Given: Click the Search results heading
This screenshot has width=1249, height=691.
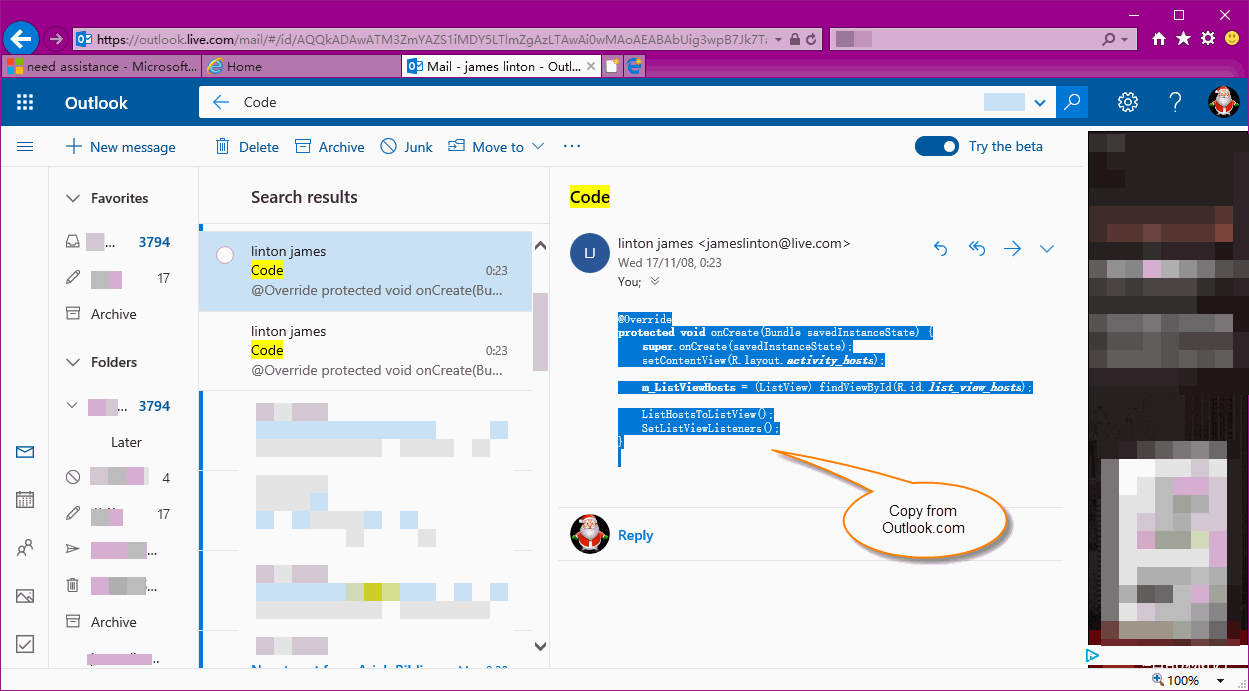Looking at the screenshot, I should click(304, 197).
